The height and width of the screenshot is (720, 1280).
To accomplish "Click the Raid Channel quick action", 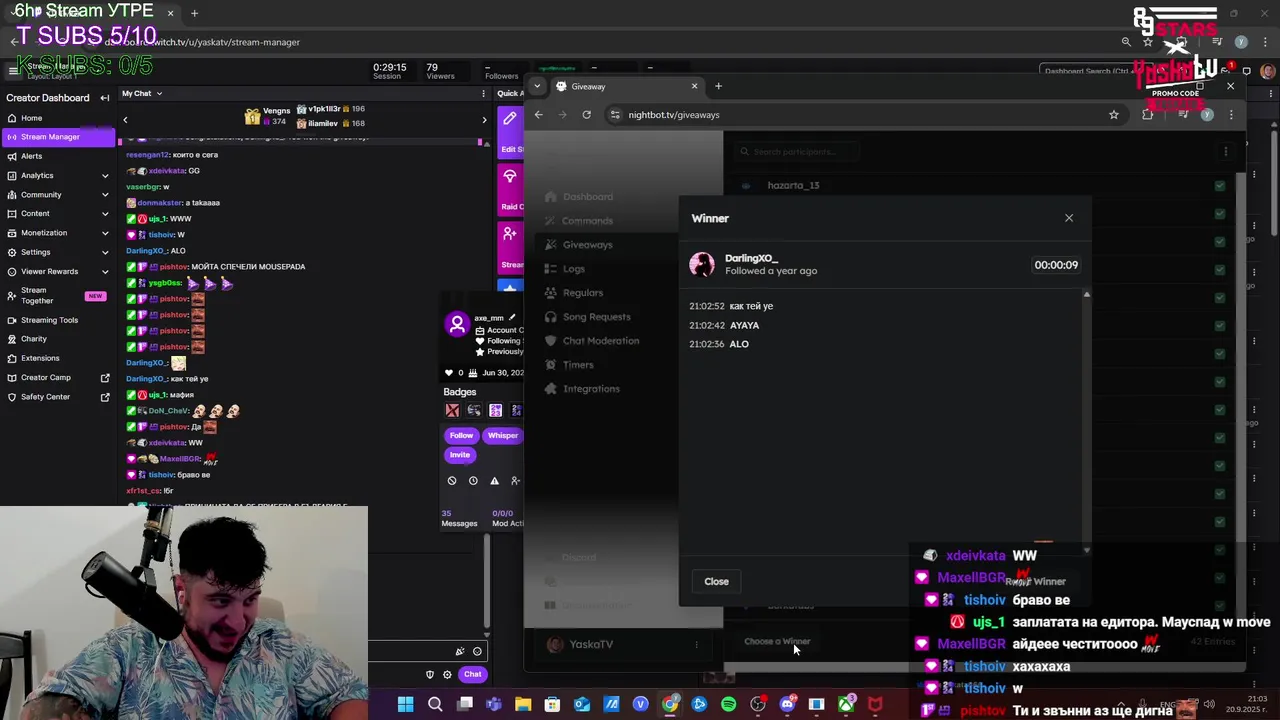I will click(510, 189).
